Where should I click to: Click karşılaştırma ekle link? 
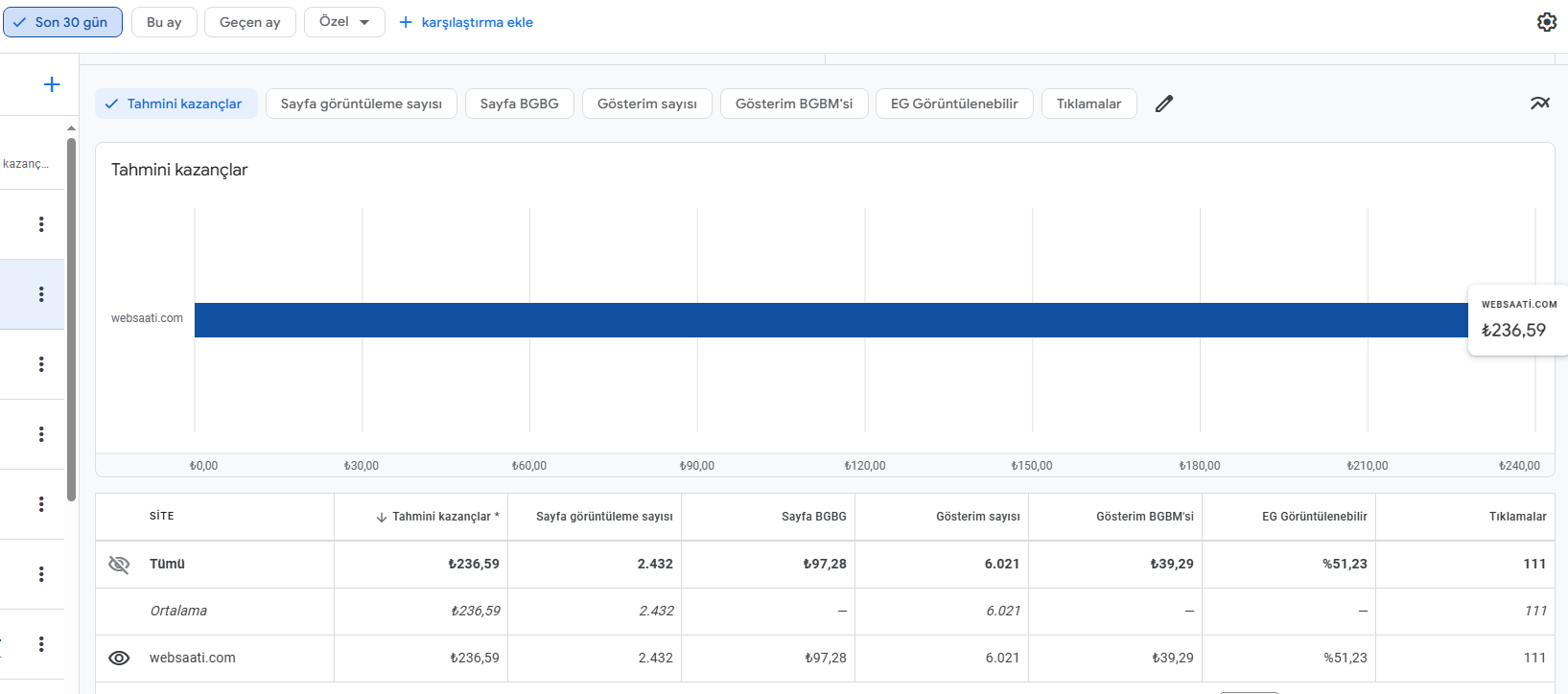tap(466, 22)
